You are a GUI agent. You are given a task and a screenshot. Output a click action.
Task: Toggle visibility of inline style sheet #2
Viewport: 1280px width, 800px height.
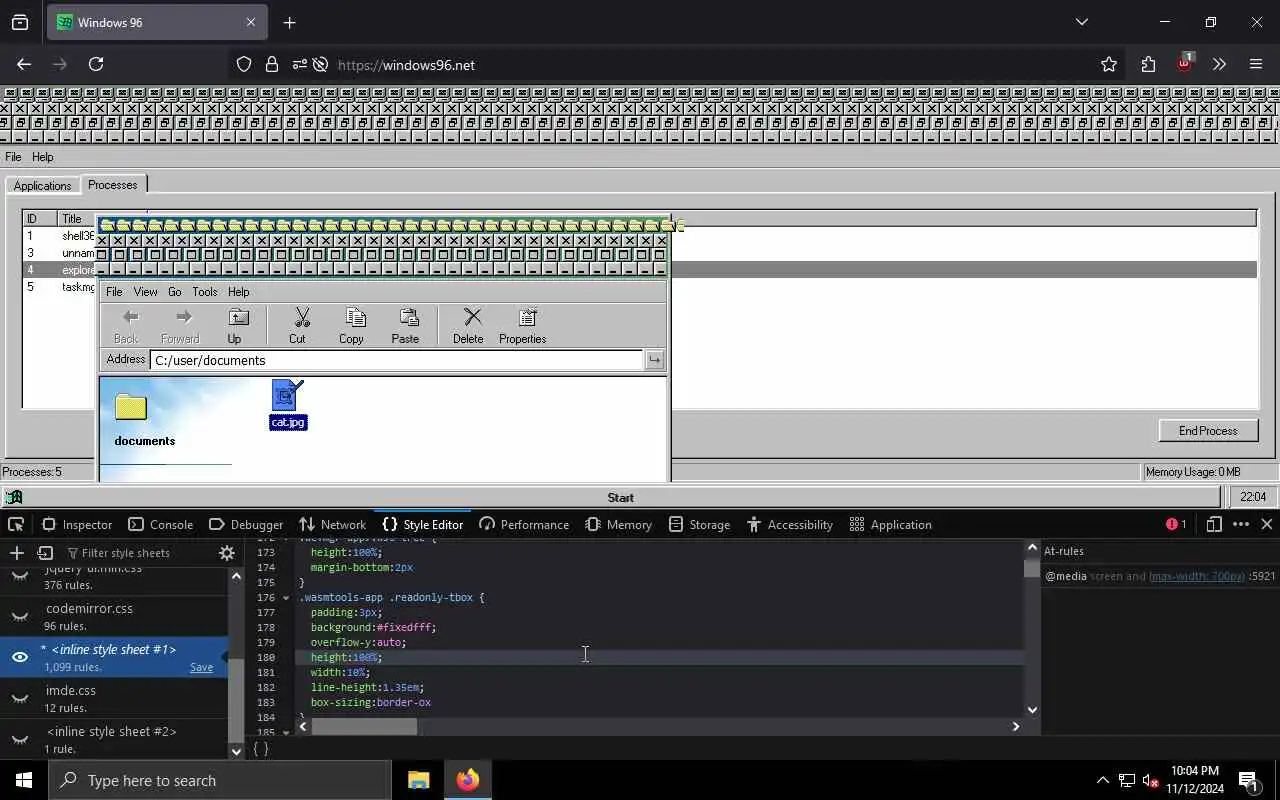19,739
